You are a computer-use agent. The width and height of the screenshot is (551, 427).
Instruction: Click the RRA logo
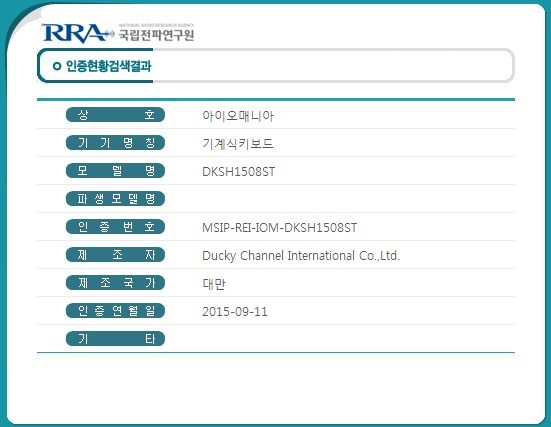click(x=78, y=34)
